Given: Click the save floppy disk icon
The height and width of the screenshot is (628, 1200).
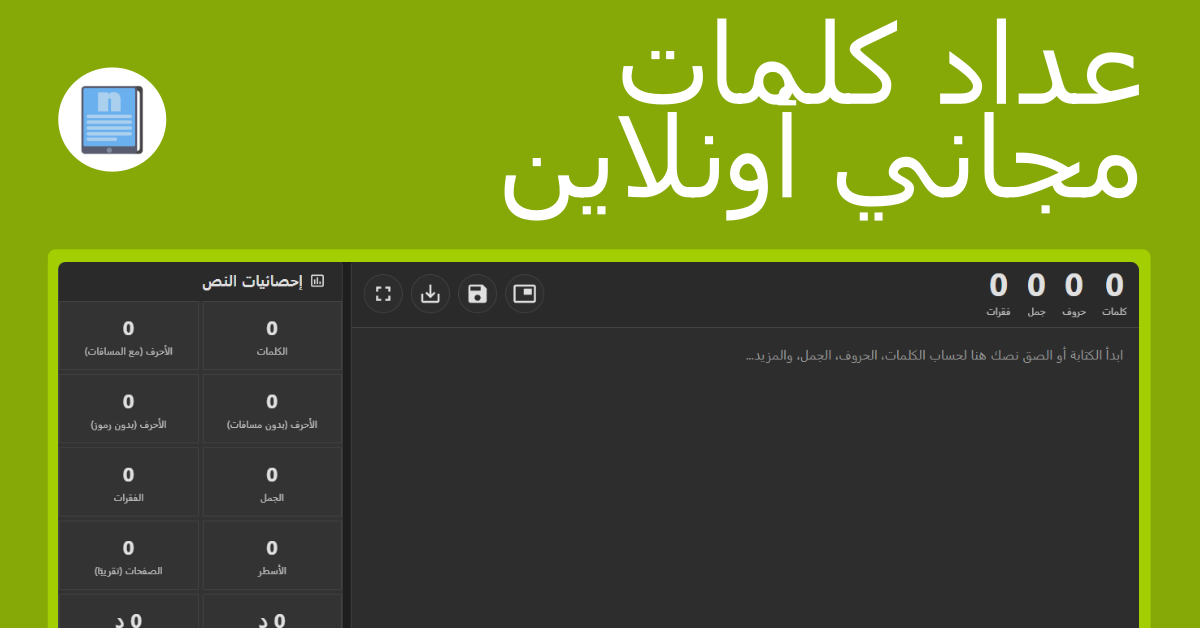Looking at the screenshot, I should click(x=477, y=294).
